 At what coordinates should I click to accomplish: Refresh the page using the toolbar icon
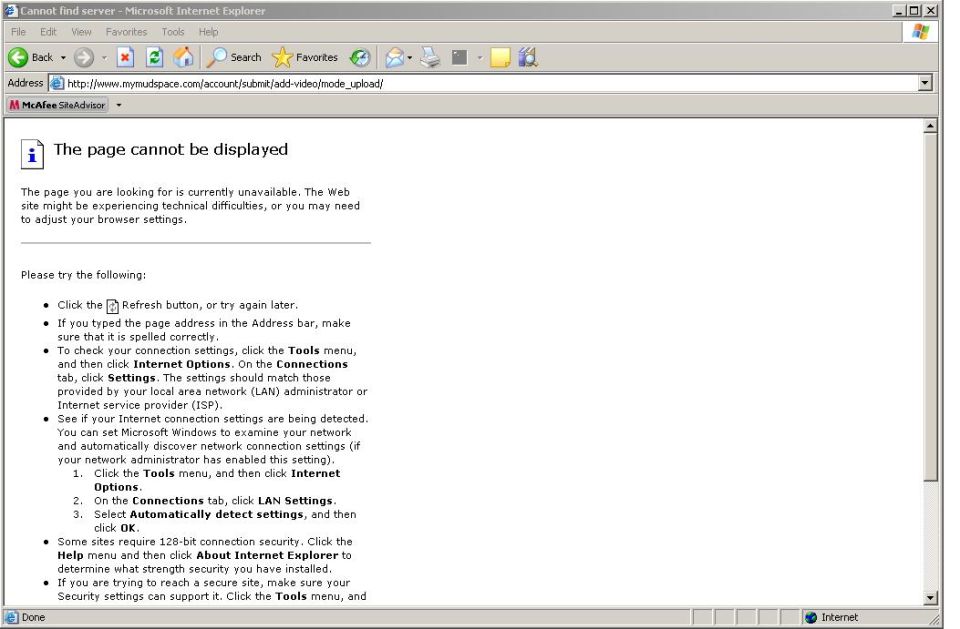coord(154,58)
